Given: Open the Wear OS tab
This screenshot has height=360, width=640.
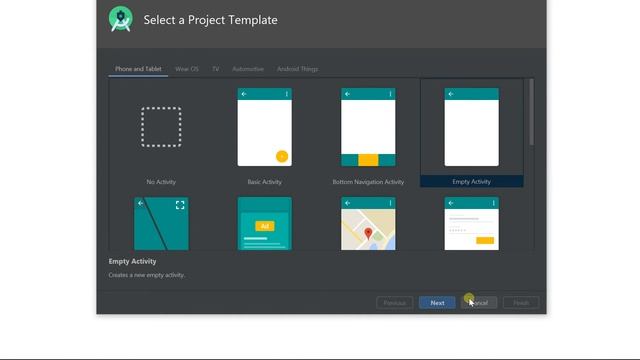Looking at the screenshot, I should click(x=187, y=69).
